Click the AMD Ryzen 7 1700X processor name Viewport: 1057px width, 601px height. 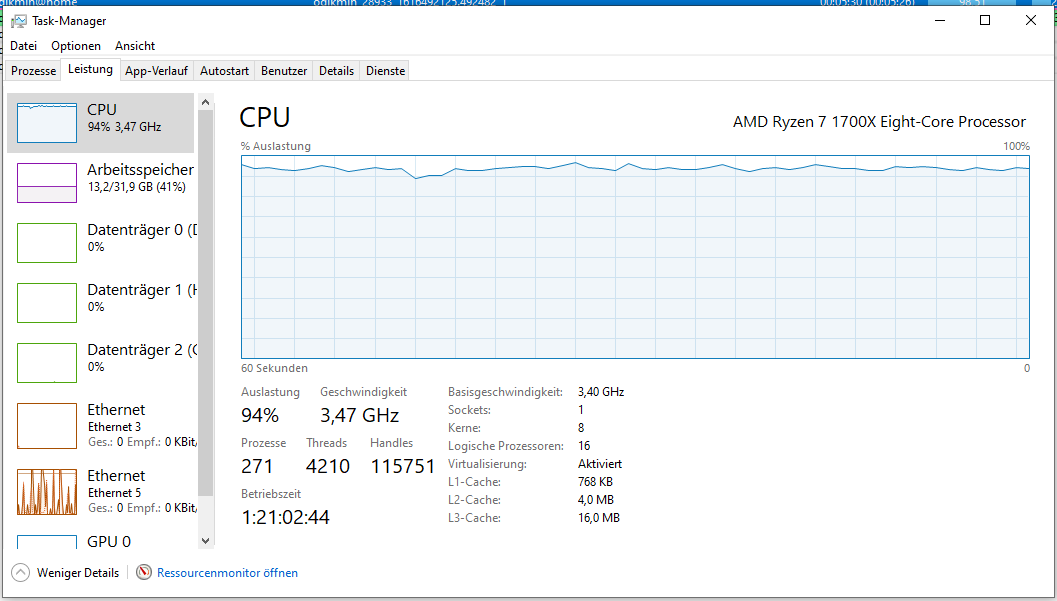click(879, 122)
